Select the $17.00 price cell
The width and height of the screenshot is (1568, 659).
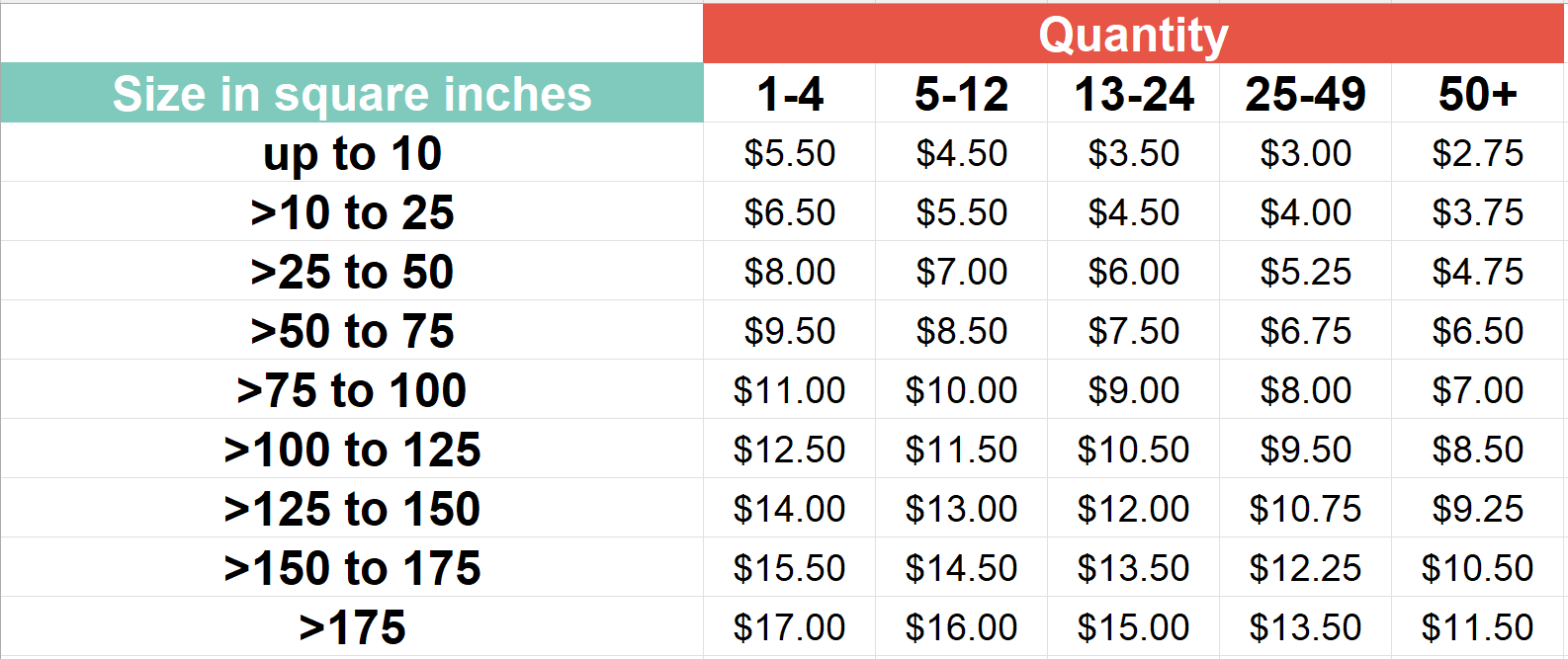(x=789, y=627)
